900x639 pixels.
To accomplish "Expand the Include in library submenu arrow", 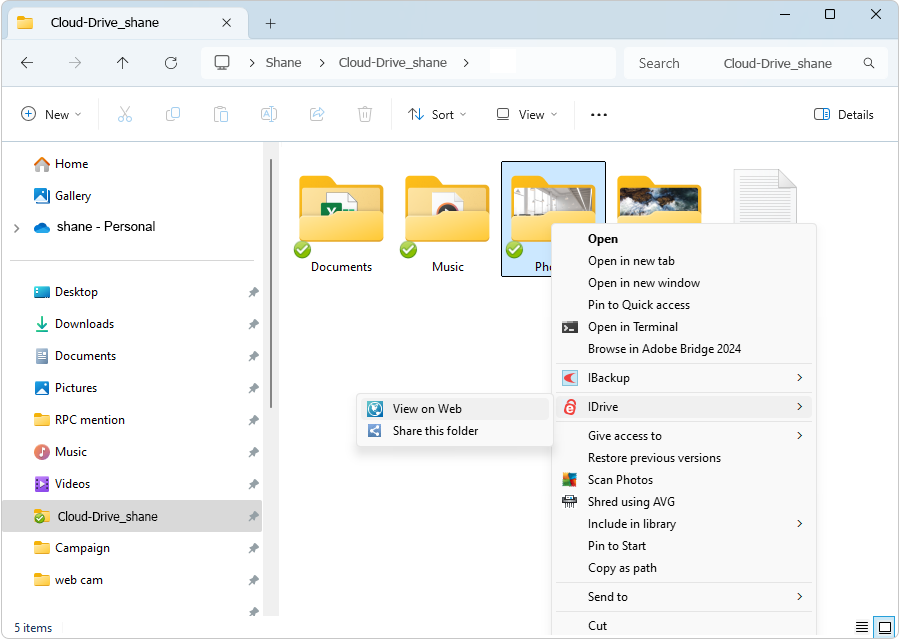I will [800, 523].
